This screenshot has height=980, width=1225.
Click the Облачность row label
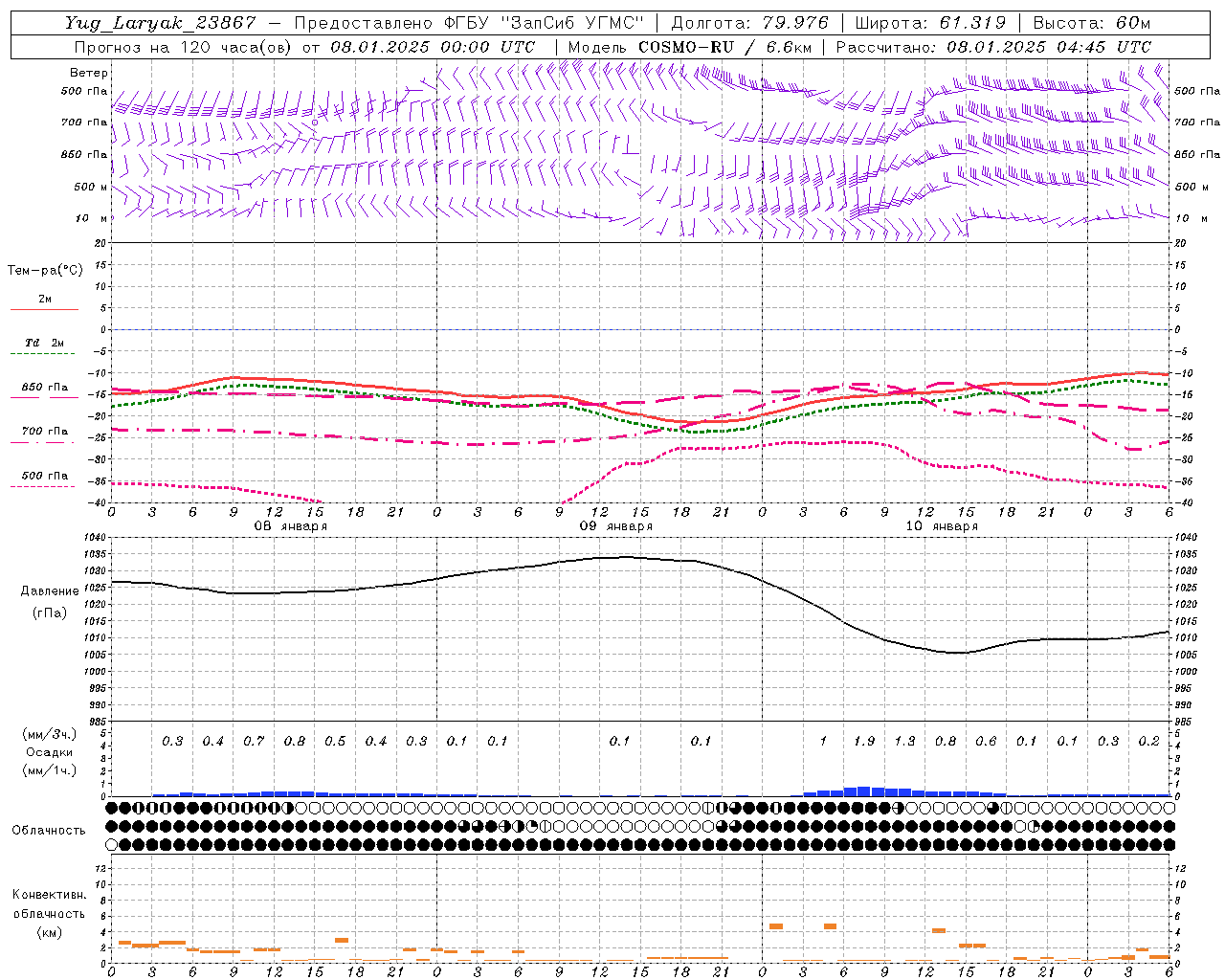(x=49, y=830)
